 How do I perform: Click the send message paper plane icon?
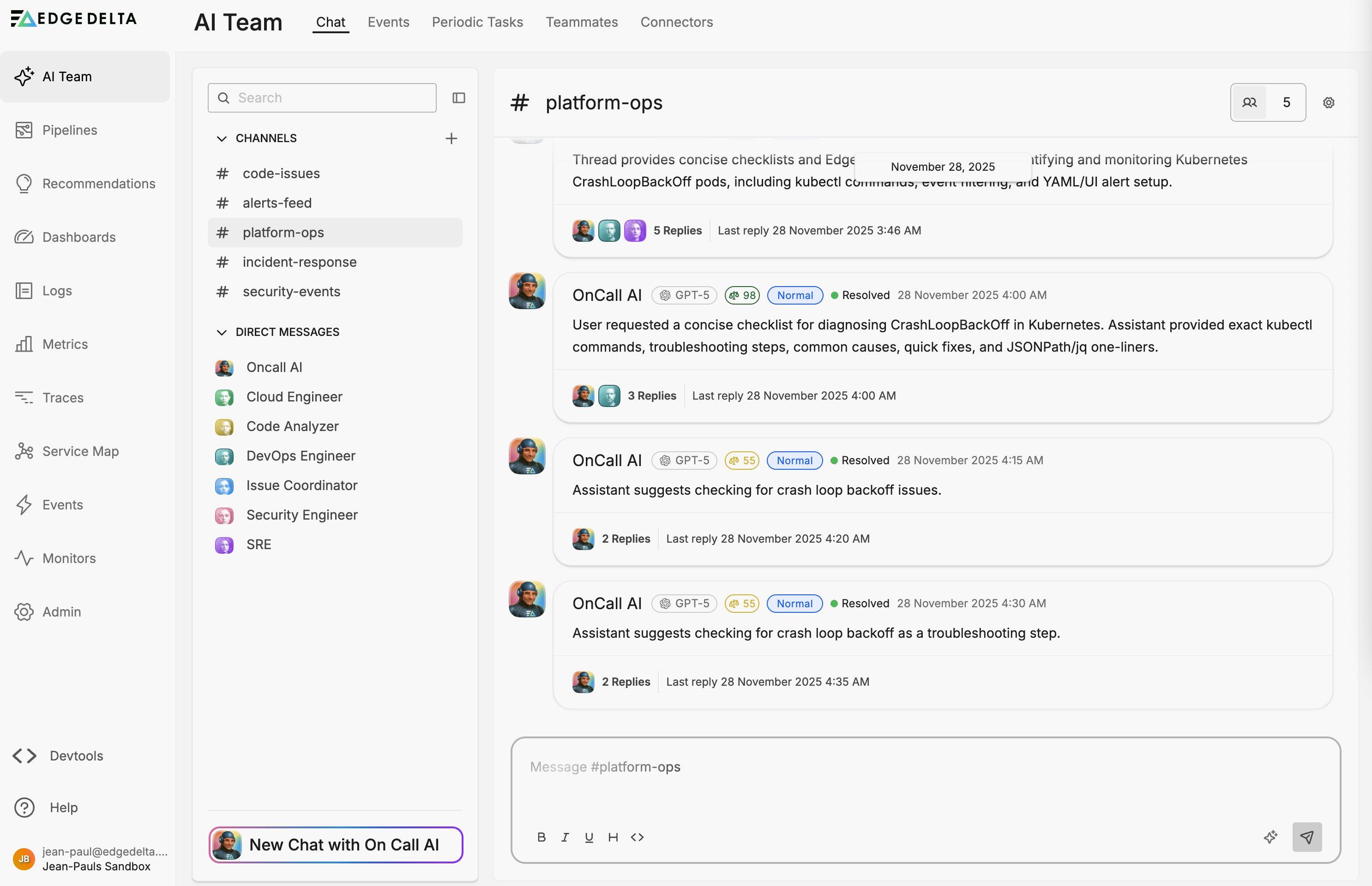(x=1306, y=837)
